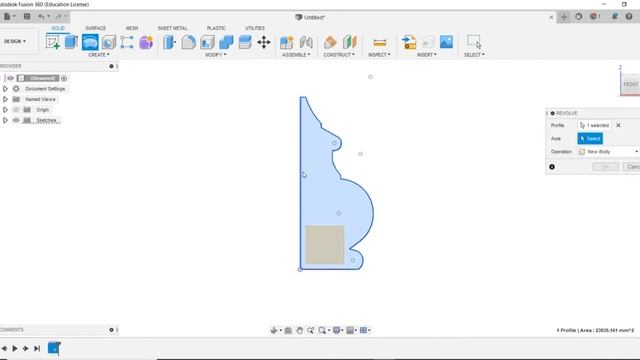The image size is (640, 360).
Task: Open the Construct dropdown menu
Action: 339,55
